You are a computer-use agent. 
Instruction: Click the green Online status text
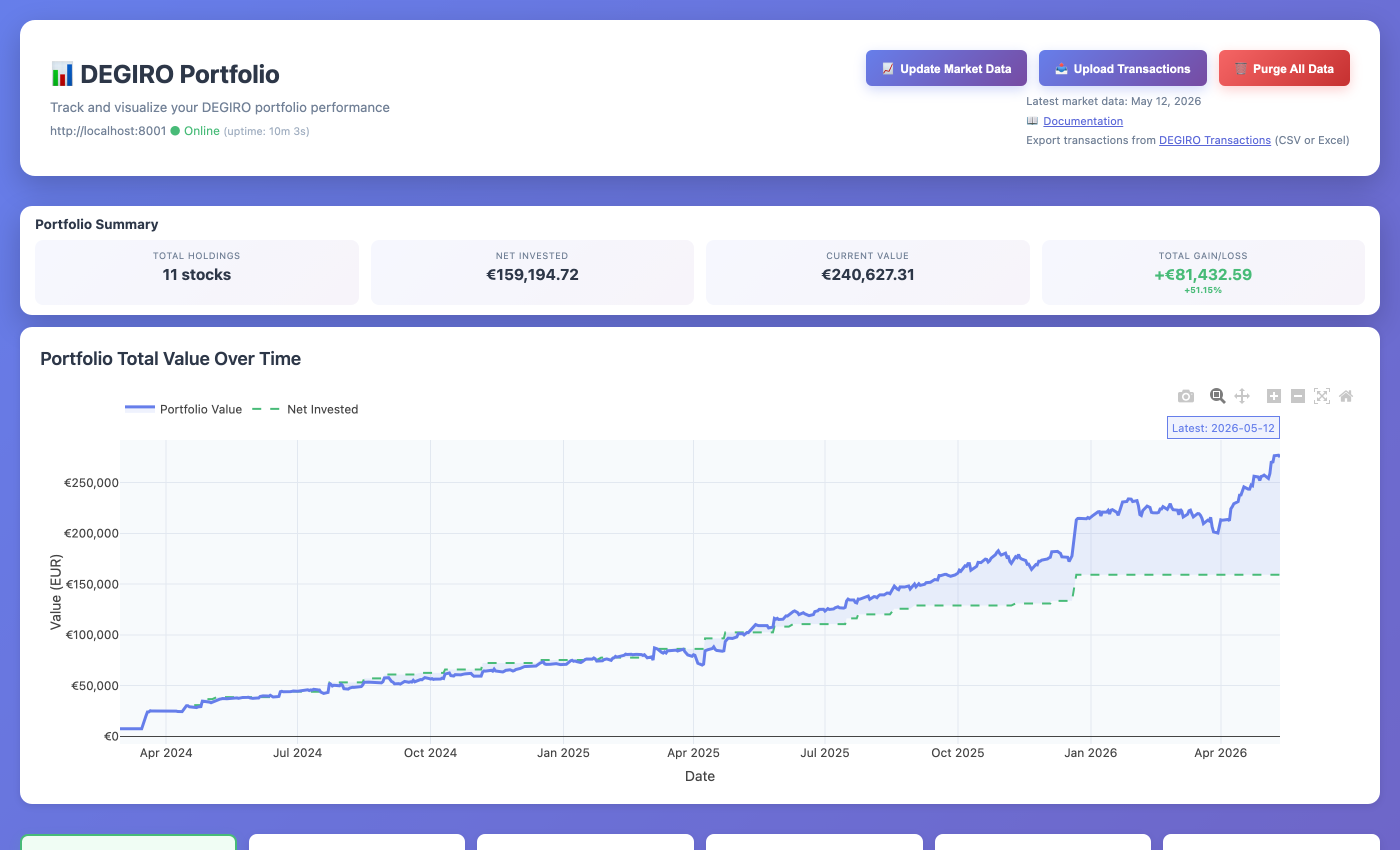(201, 130)
